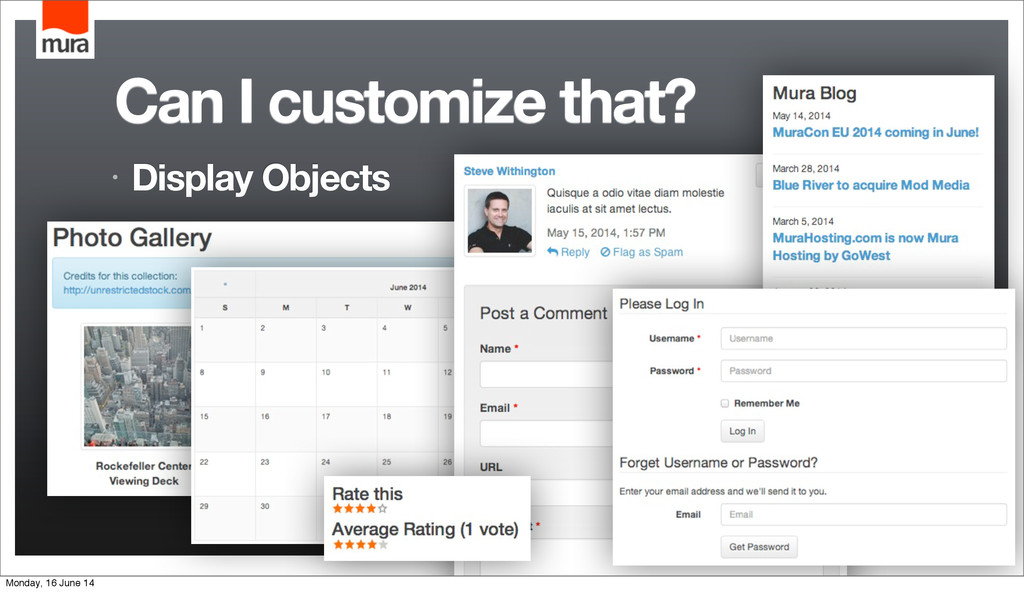The width and height of the screenshot is (1024, 592).
Task: Open the MuraHosting.com is now Mura Hosting post
Action: coord(865,246)
